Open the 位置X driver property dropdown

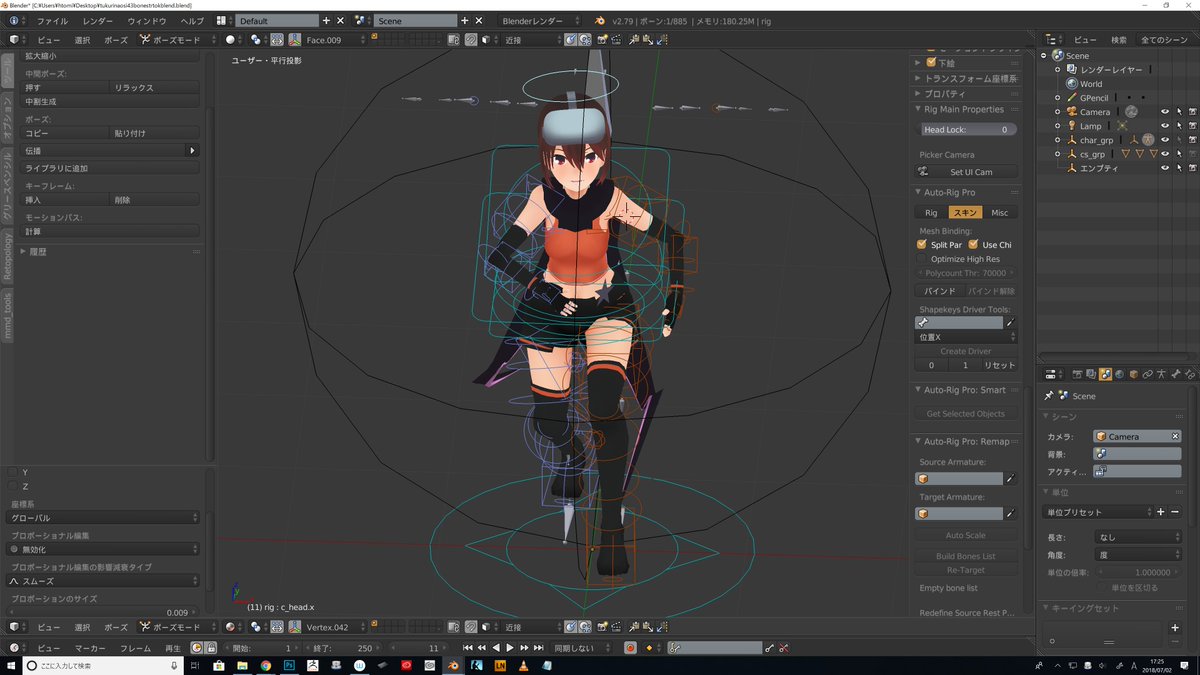967,337
